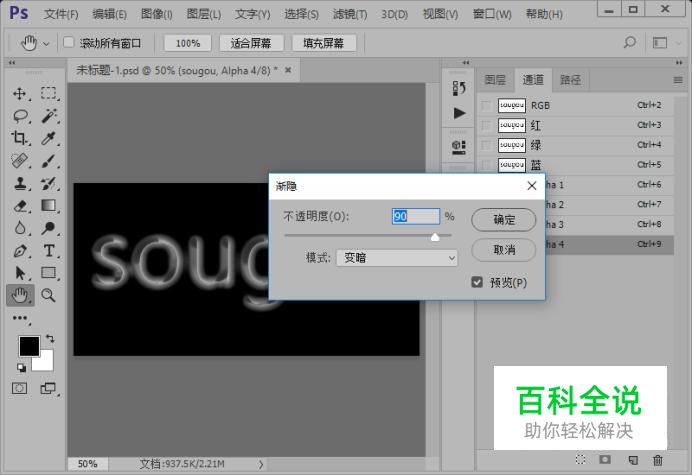Expand the status bar info arrow
The height and width of the screenshot is (475, 692).
261,464
